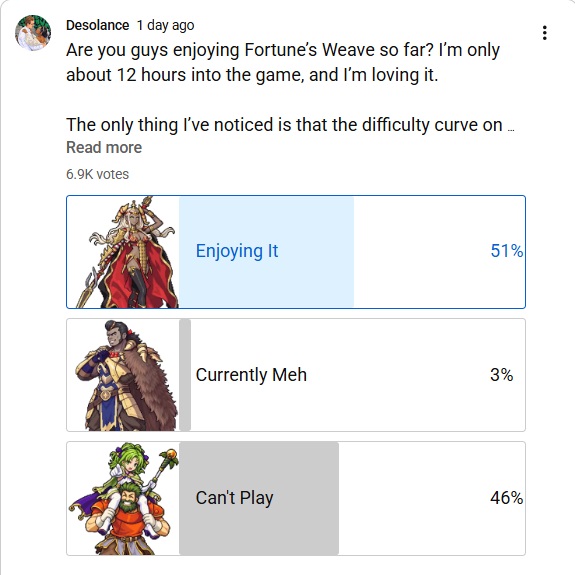This screenshot has height=575, width=575.
Task: Click the 46% result percentage
Action: click(506, 498)
